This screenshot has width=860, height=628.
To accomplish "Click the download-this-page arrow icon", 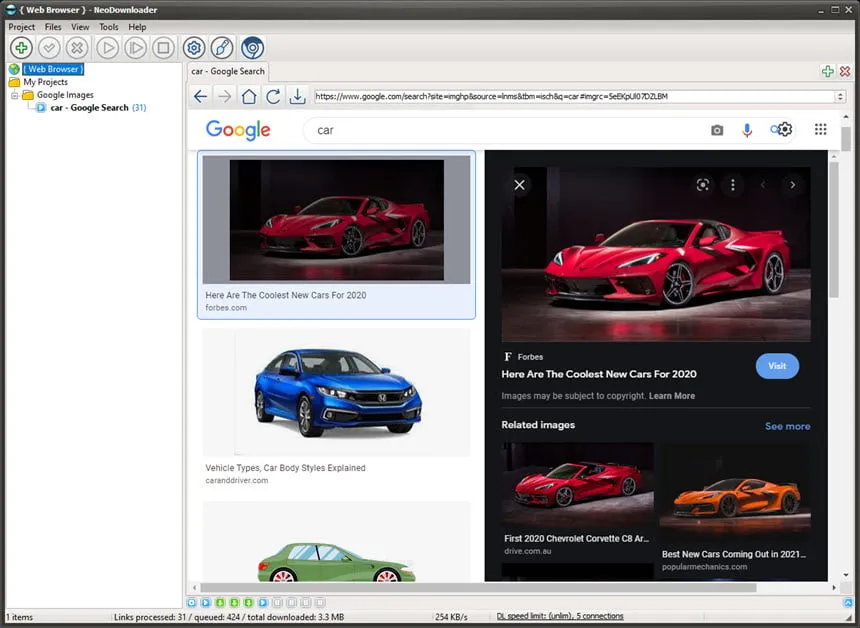I will coord(297,97).
